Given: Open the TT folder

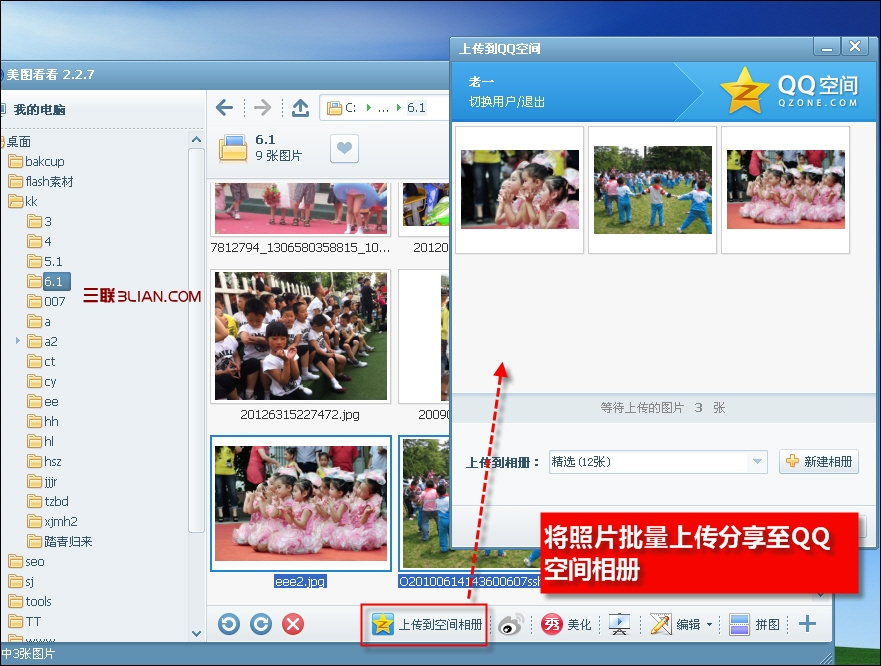Looking at the screenshot, I should [25, 622].
